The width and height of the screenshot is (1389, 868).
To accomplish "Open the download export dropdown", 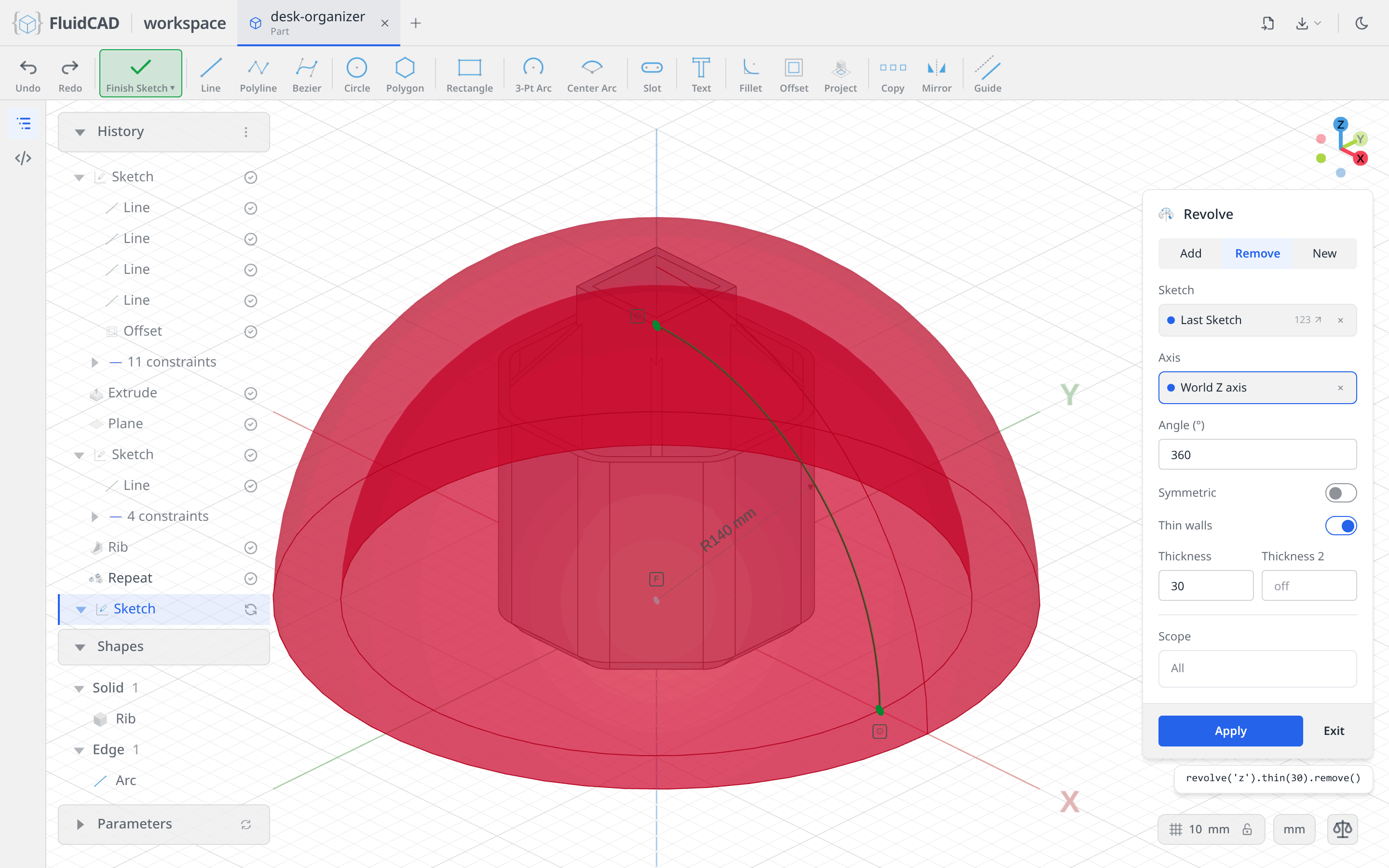I will coord(1308,23).
